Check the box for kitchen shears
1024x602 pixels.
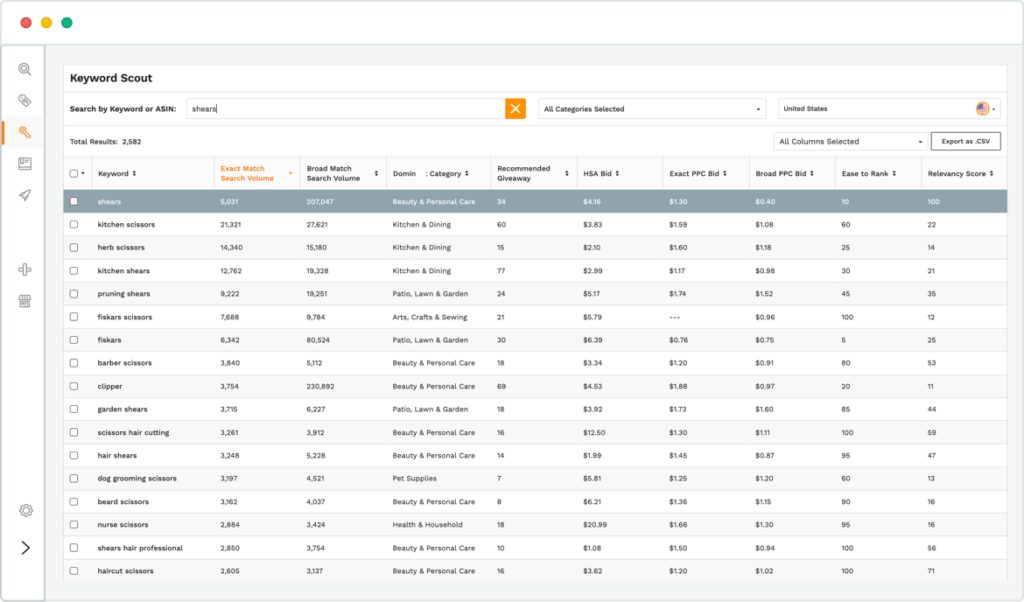pyautogui.click(x=74, y=271)
